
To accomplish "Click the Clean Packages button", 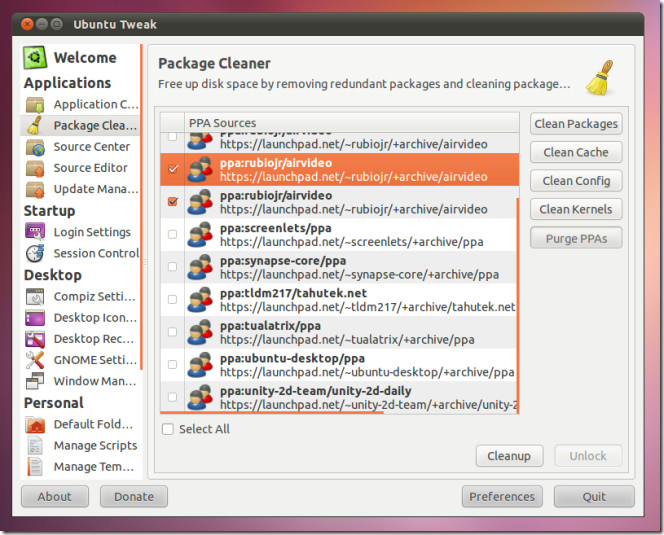I will (576, 124).
